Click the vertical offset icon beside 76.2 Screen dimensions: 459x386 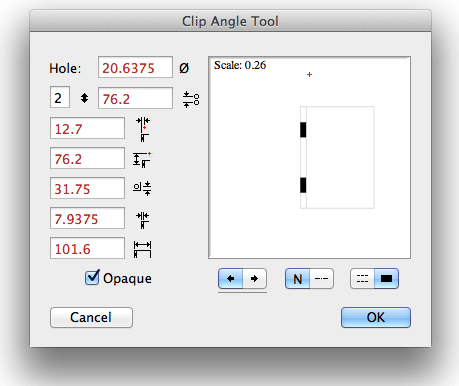click(x=142, y=159)
